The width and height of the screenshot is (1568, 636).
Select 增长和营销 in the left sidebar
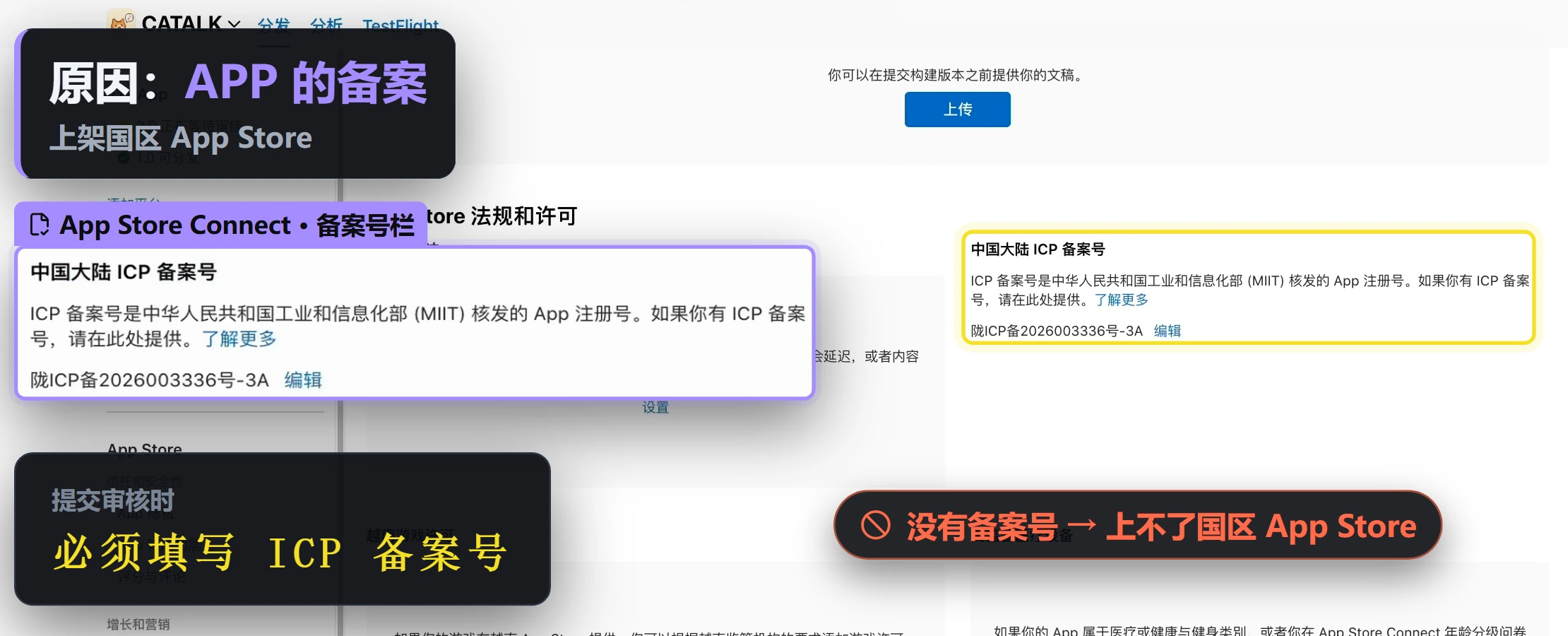pos(138,624)
